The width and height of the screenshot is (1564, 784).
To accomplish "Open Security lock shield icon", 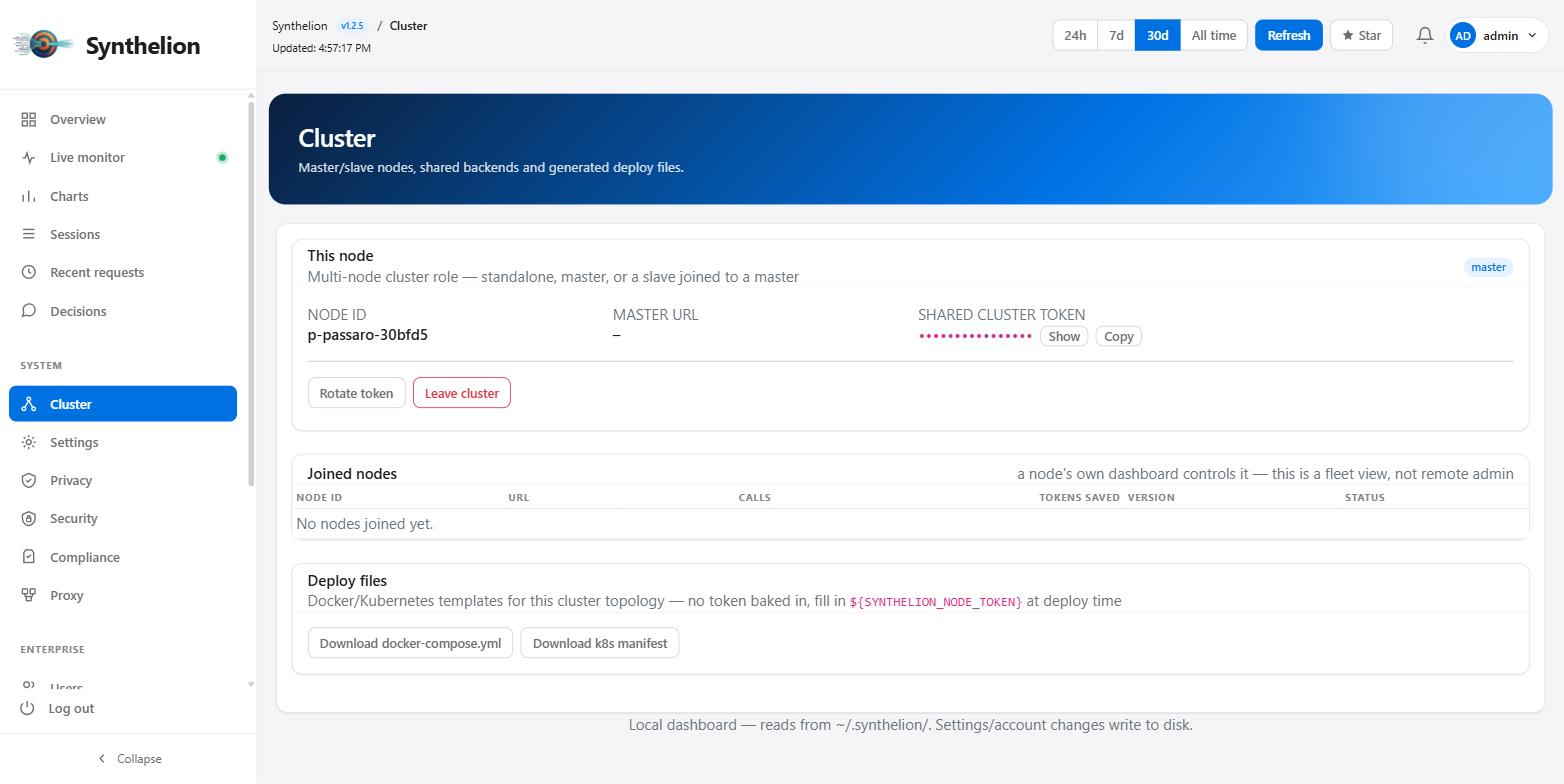I will [29, 518].
